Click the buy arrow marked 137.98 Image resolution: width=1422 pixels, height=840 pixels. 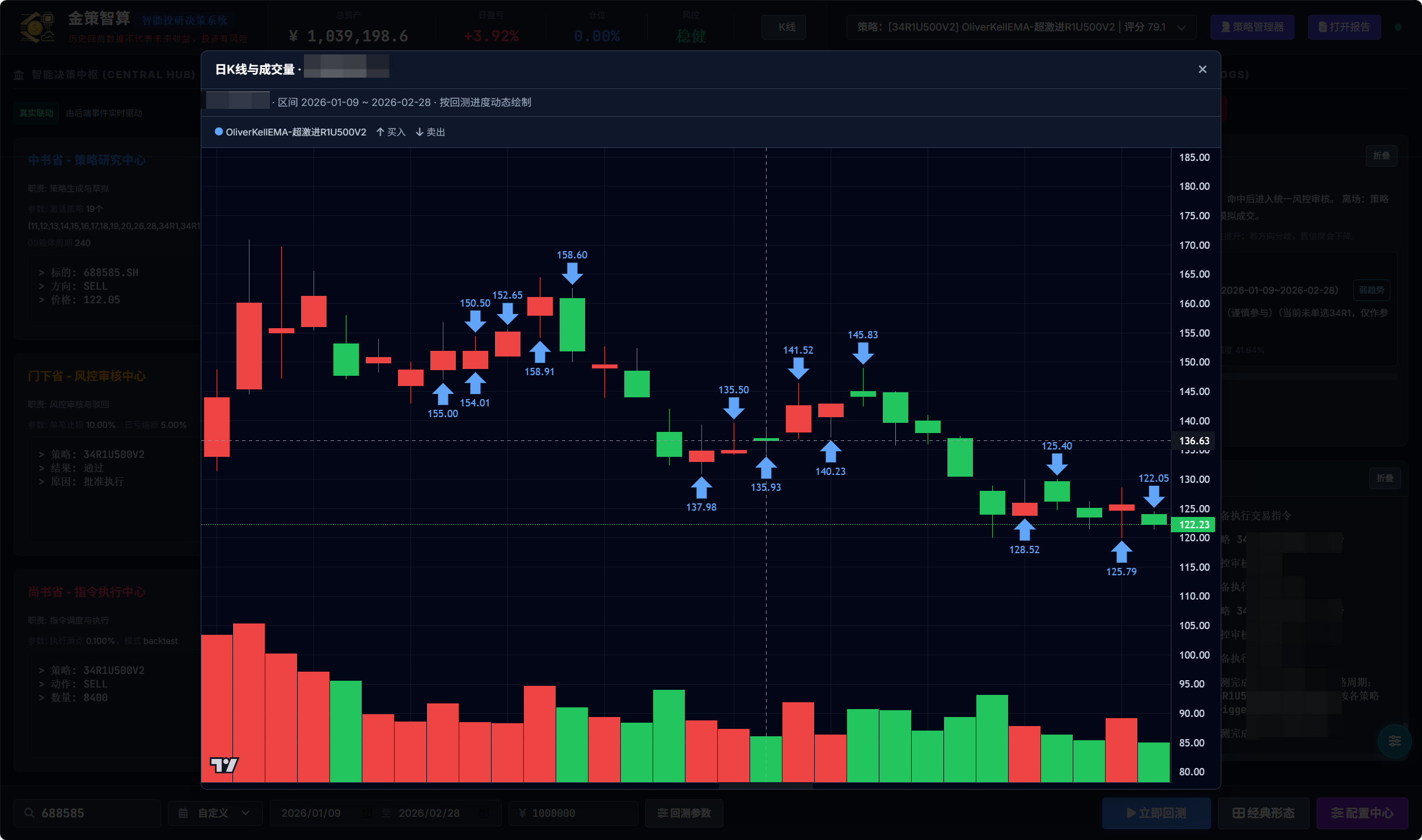click(701, 488)
